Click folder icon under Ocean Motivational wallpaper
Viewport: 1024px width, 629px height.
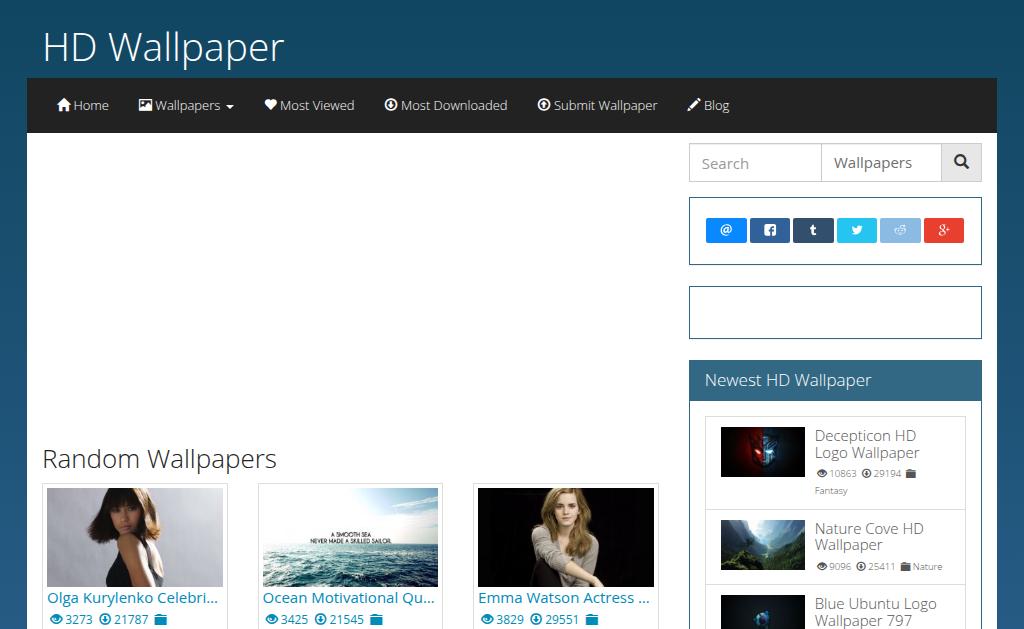point(376,619)
